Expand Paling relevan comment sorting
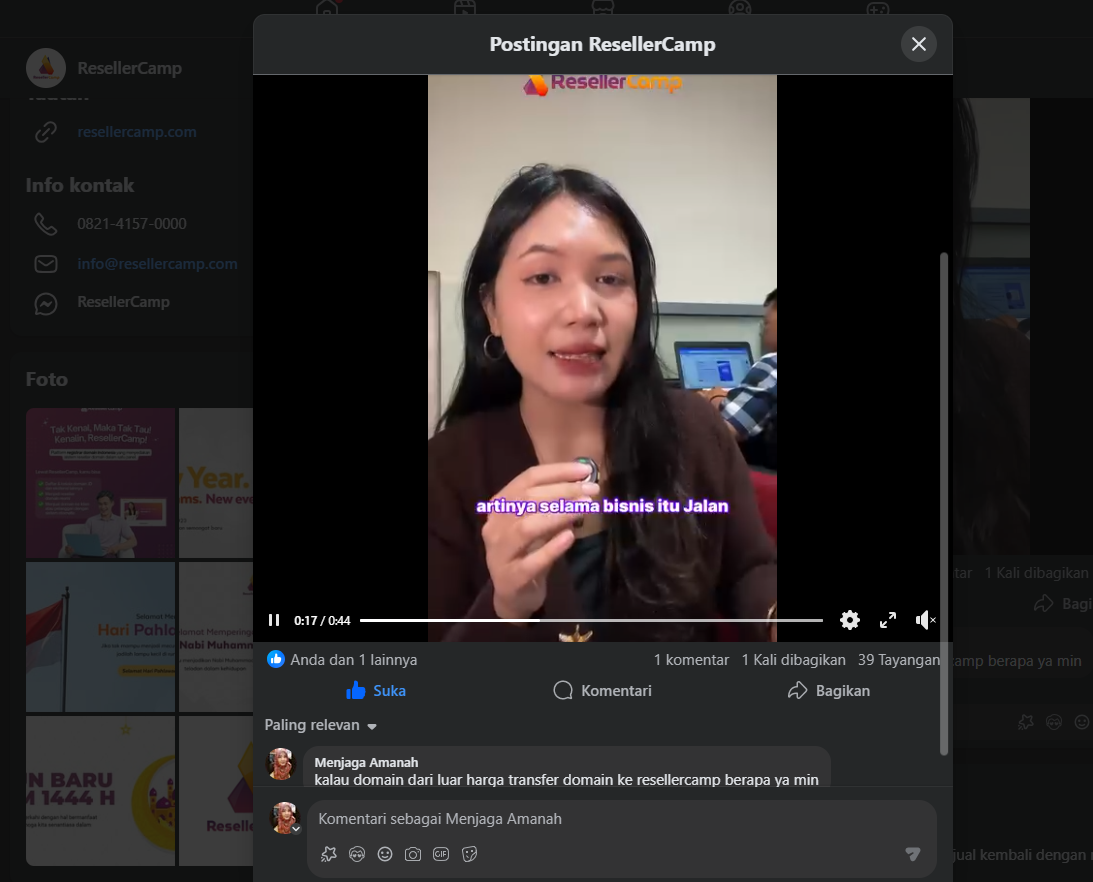The width and height of the screenshot is (1093, 882). point(321,725)
